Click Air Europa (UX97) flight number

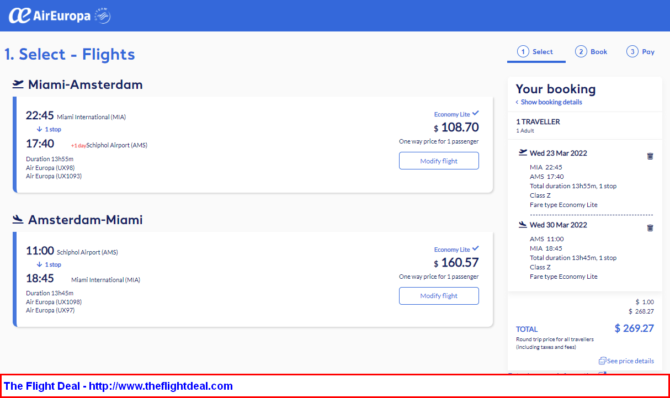pos(50,310)
